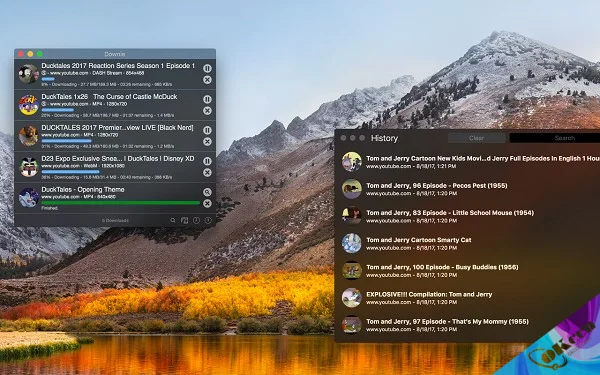
Task: Click the Little School Mouse history thumbnail
Action: tap(352, 216)
